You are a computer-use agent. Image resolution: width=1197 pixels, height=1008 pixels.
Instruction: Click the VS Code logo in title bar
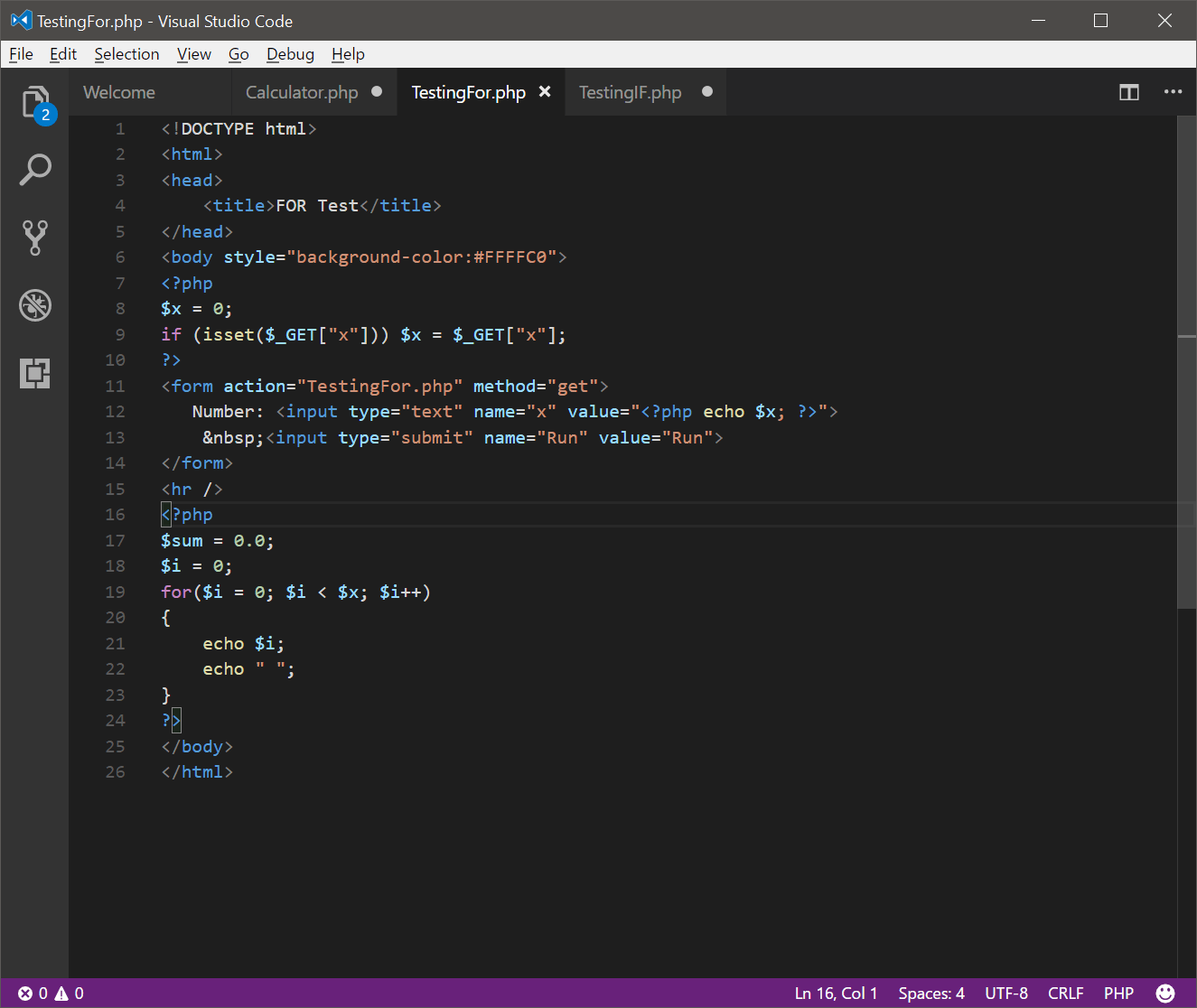(x=20, y=20)
